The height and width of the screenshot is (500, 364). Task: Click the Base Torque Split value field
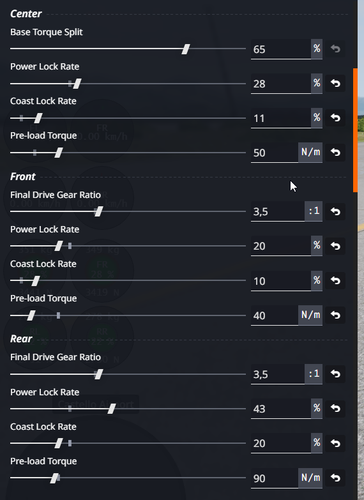point(281,49)
